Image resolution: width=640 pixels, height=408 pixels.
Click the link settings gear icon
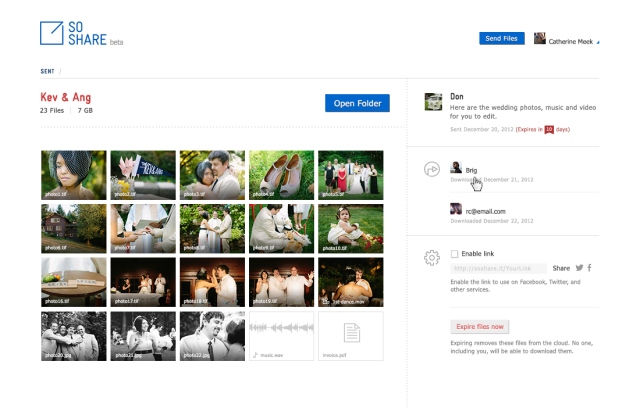[432, 258]
